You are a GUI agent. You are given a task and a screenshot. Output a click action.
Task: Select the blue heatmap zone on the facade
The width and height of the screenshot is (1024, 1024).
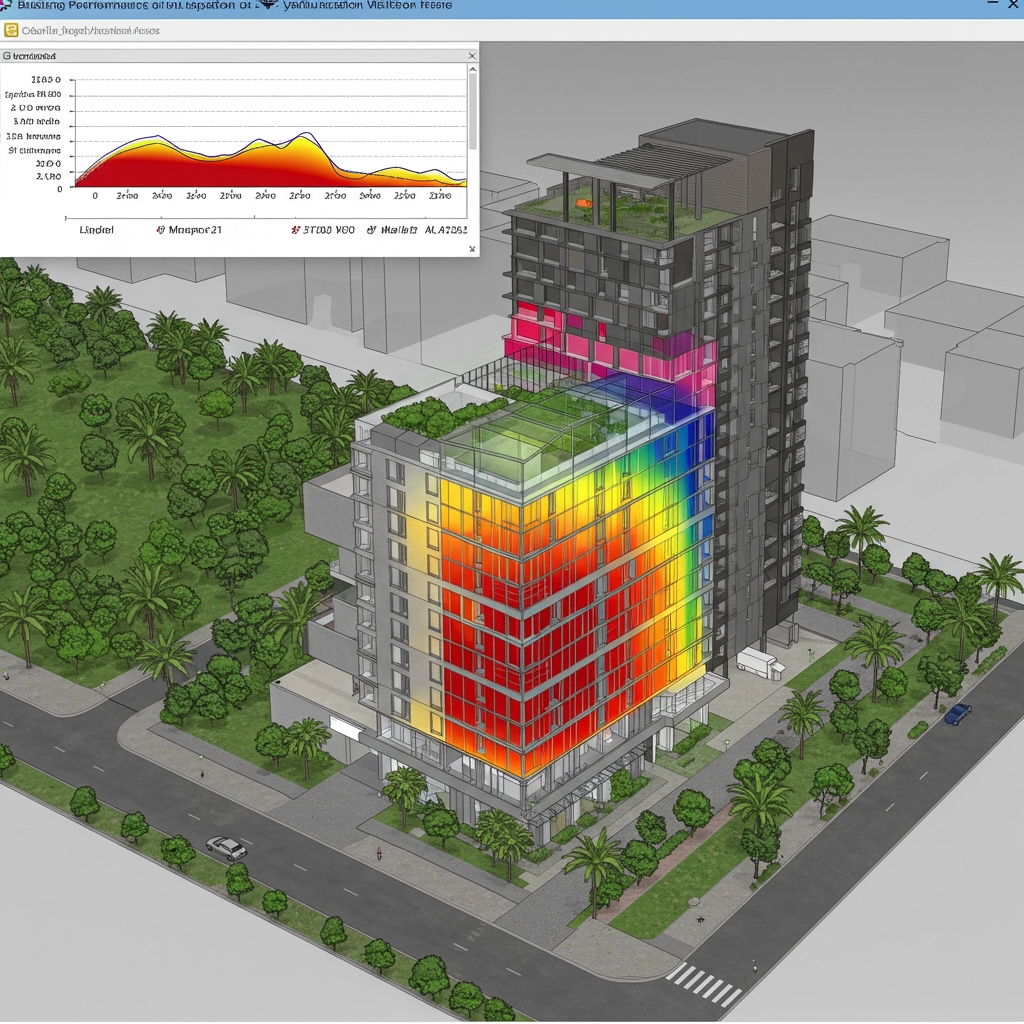pos(692,457)
